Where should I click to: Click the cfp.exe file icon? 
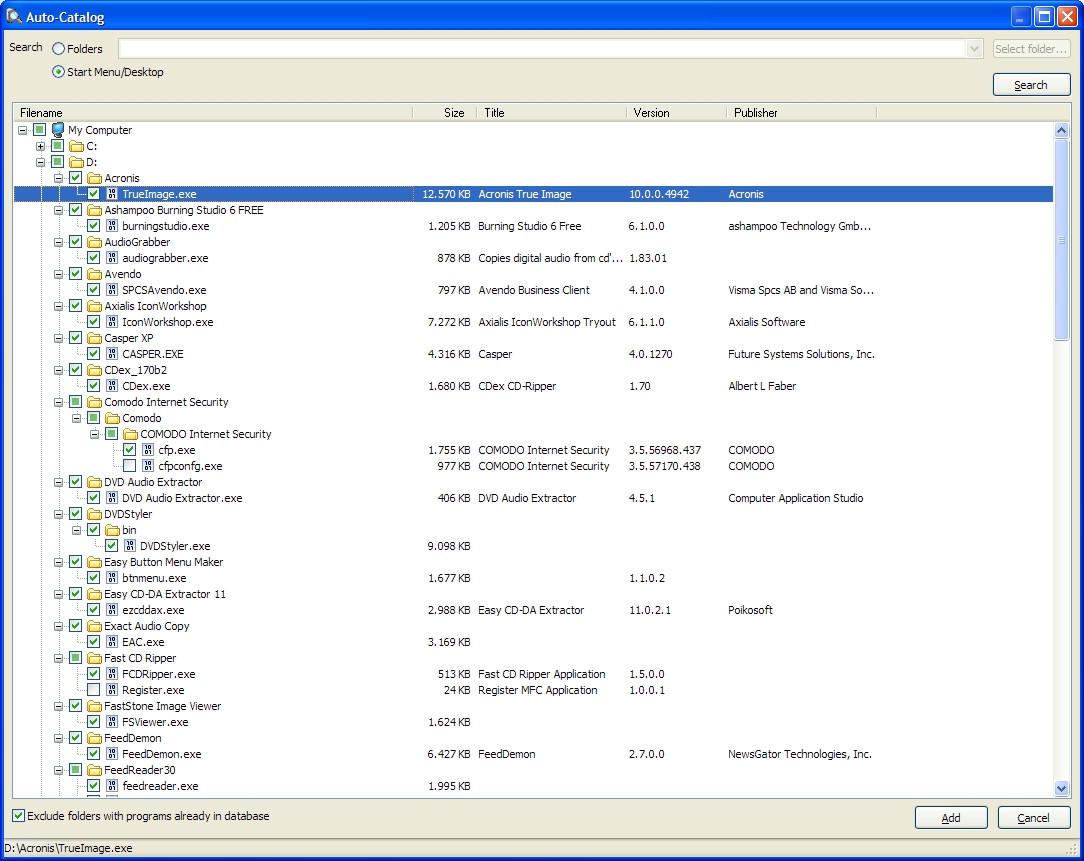pos(148,450)
